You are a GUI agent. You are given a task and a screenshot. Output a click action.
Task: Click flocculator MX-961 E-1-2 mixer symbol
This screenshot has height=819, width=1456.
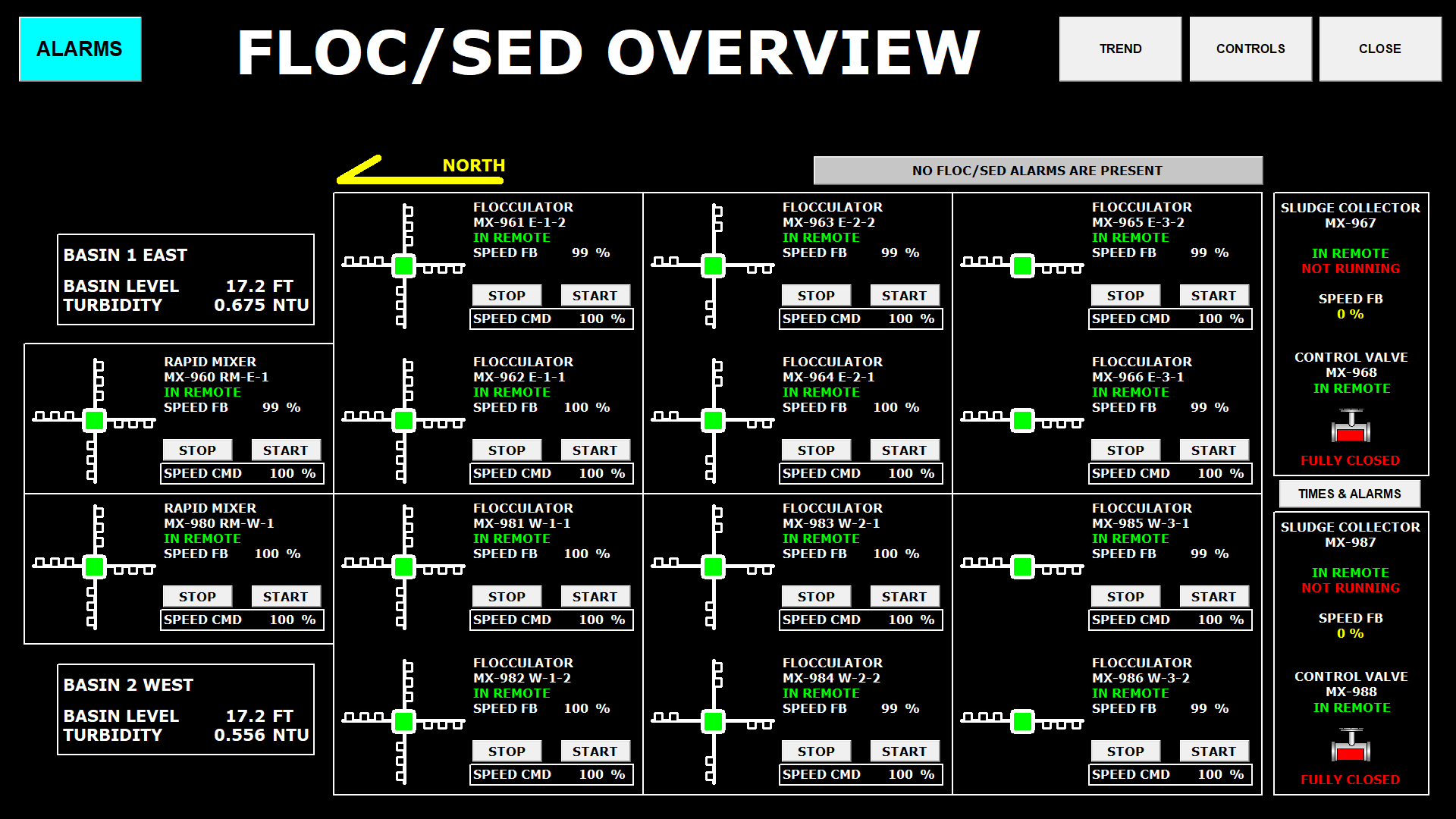[403, 265]
